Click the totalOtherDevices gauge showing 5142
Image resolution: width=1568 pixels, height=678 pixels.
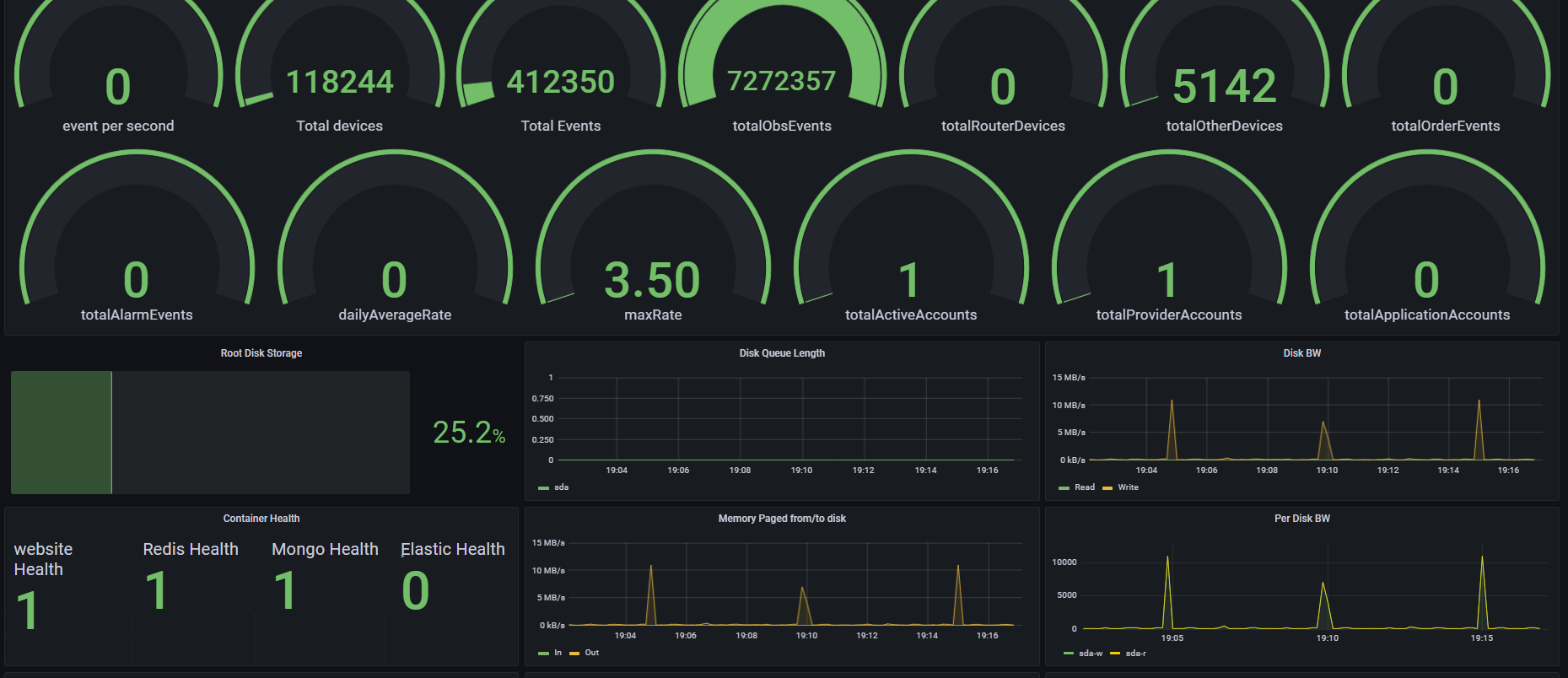[x=1224, y=86]
